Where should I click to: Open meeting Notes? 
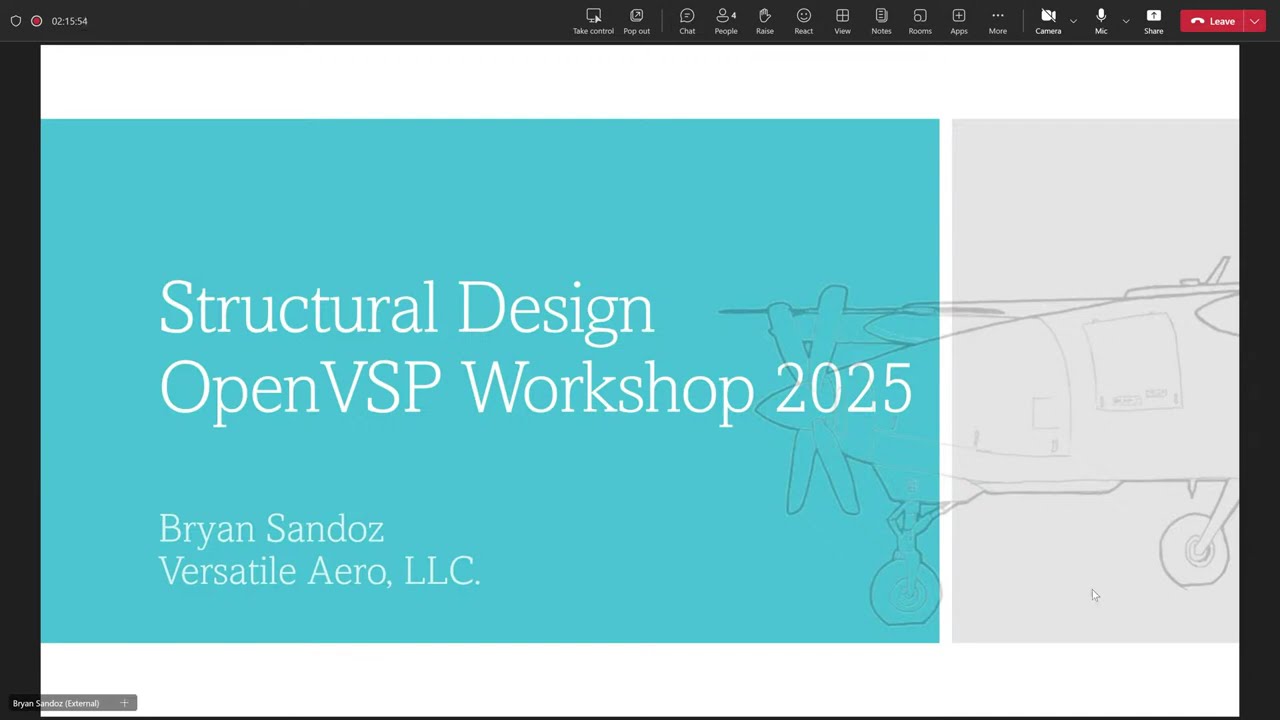[881, 21]
